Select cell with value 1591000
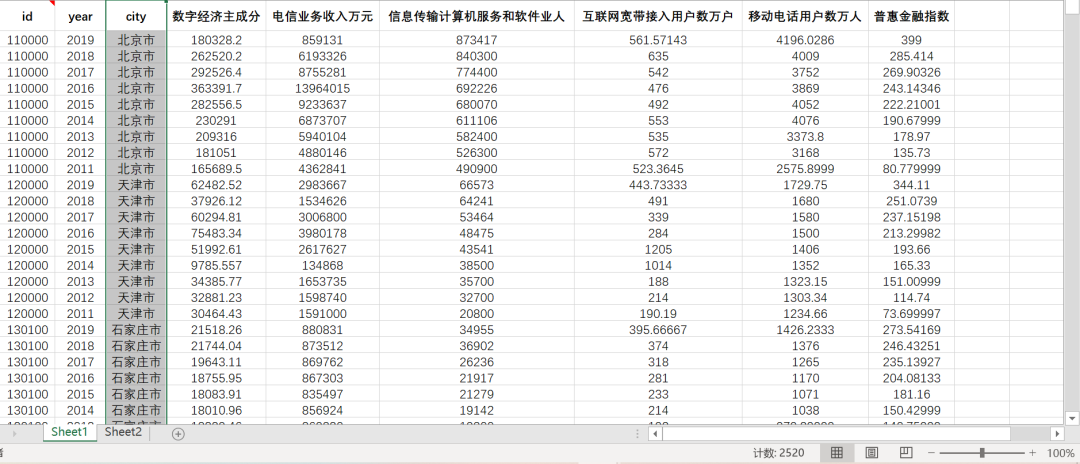This screenshot has height=464, width=1080. point(323,313)
